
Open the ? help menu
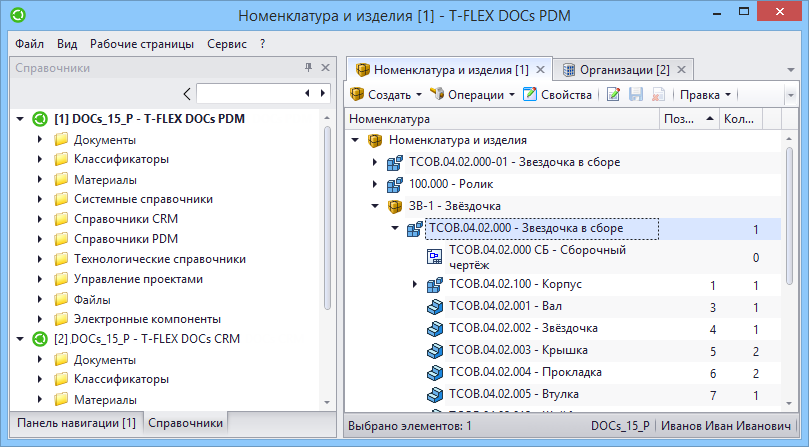point(263,44)
